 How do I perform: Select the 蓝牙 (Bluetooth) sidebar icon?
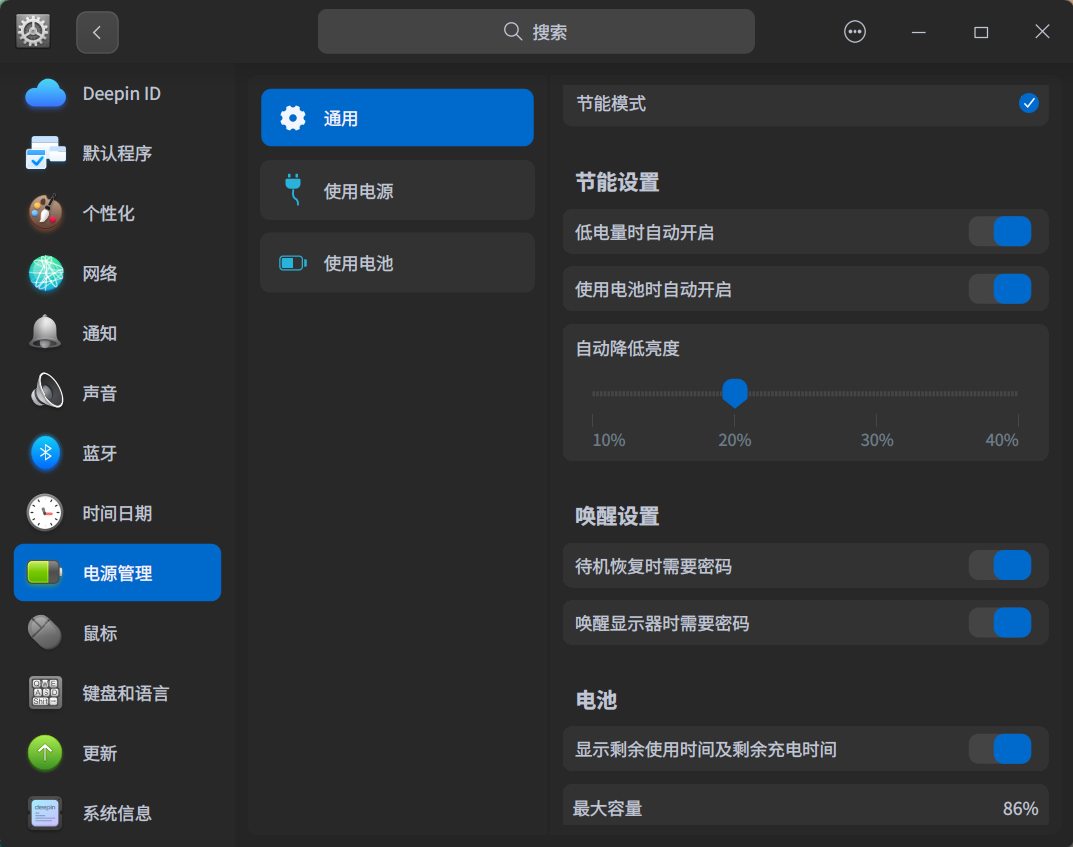coord(45,453)
